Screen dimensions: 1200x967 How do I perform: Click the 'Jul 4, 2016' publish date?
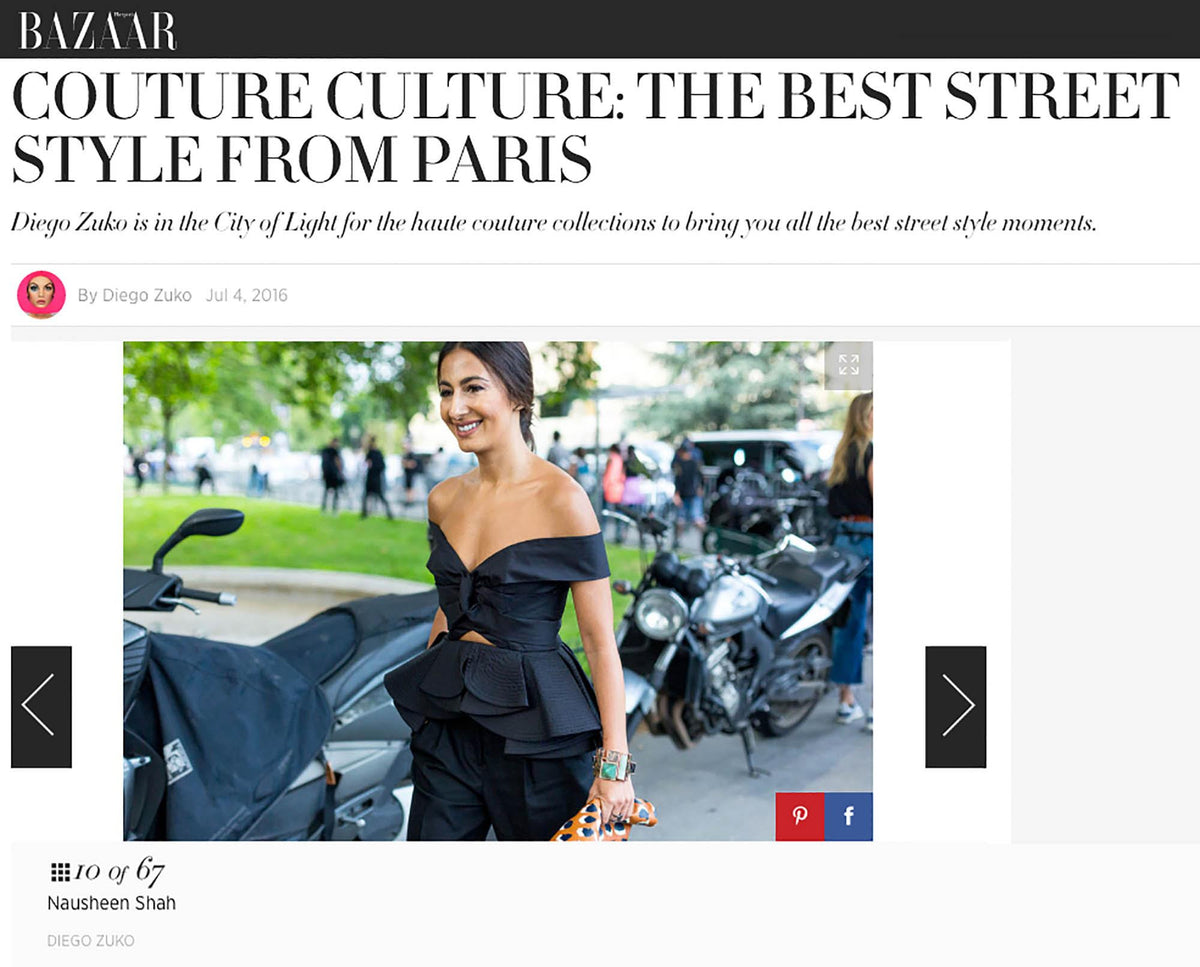tap(247, 295)
